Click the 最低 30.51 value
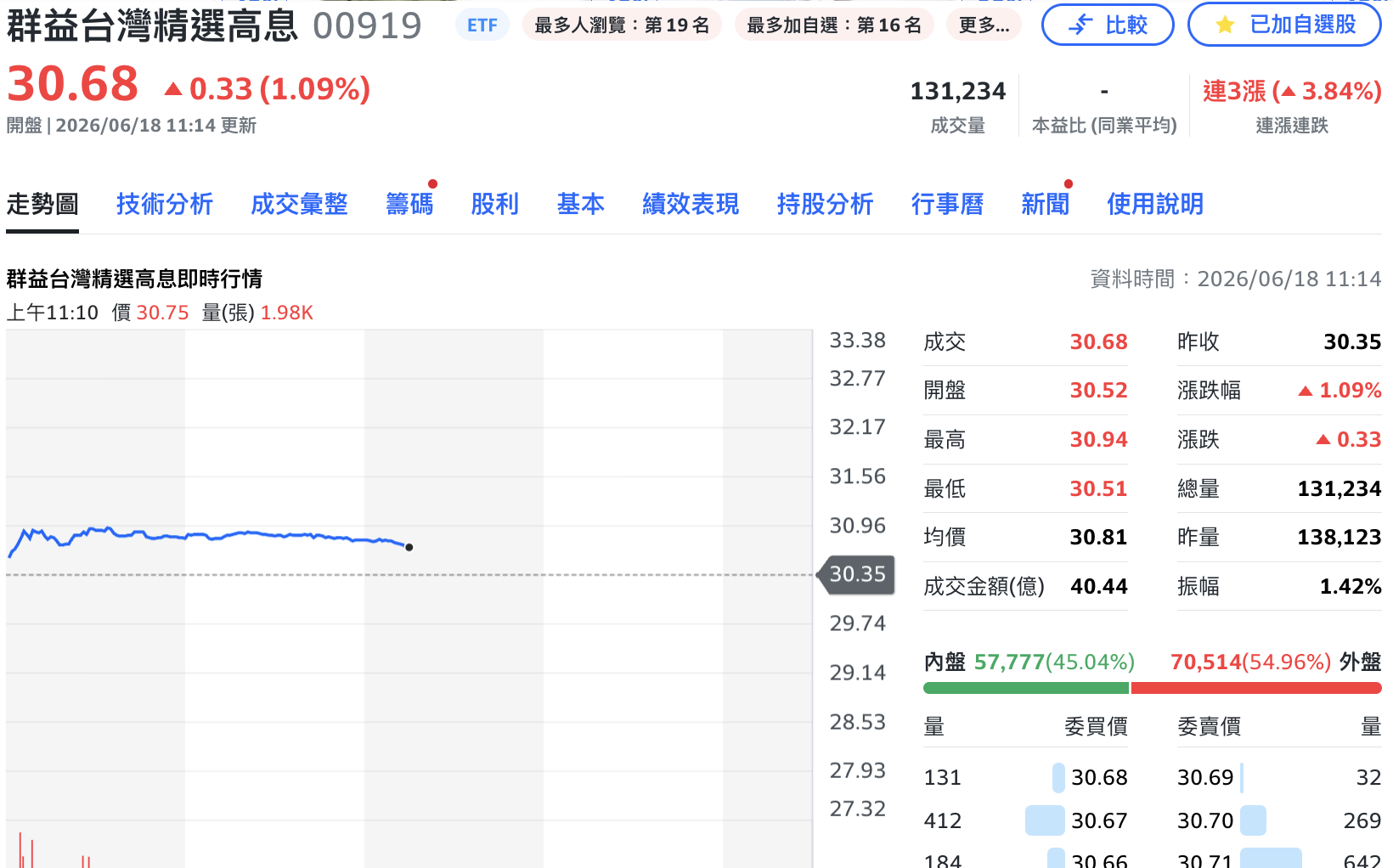The image size is (1393, 868). pyautogui.click(x=1098, y=488)
